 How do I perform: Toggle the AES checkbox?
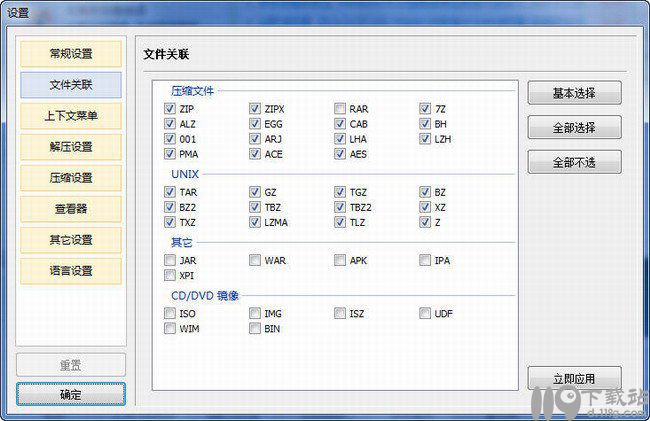click(340, 154)
